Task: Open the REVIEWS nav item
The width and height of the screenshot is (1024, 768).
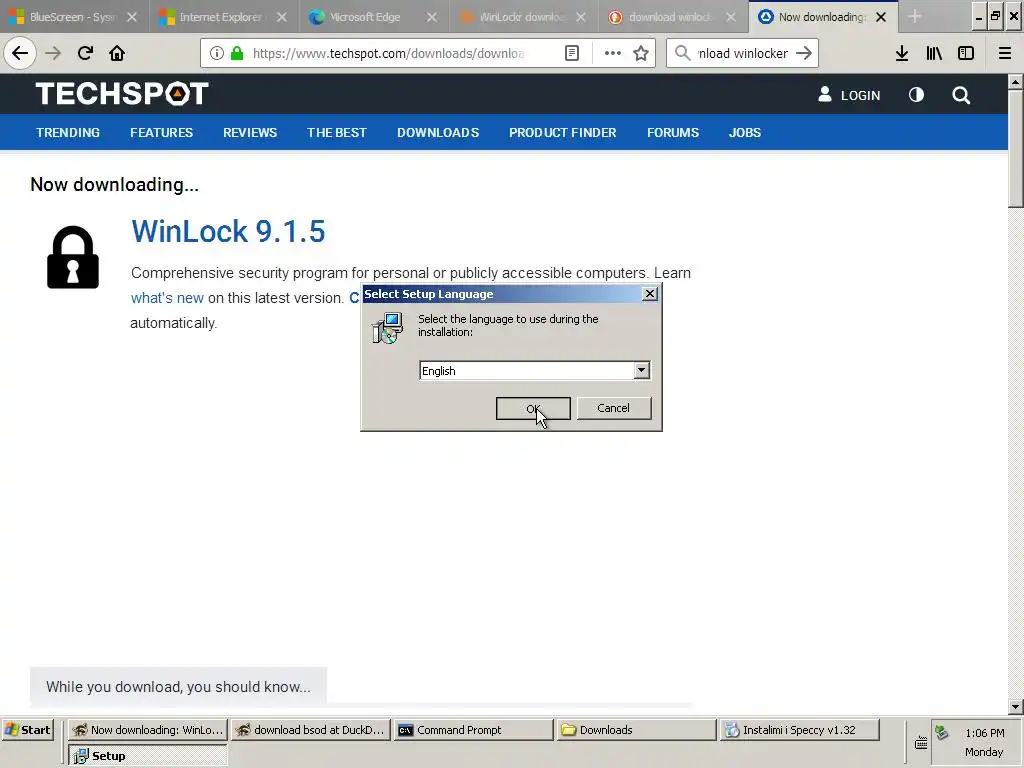Action: click(x=250, y=133)
